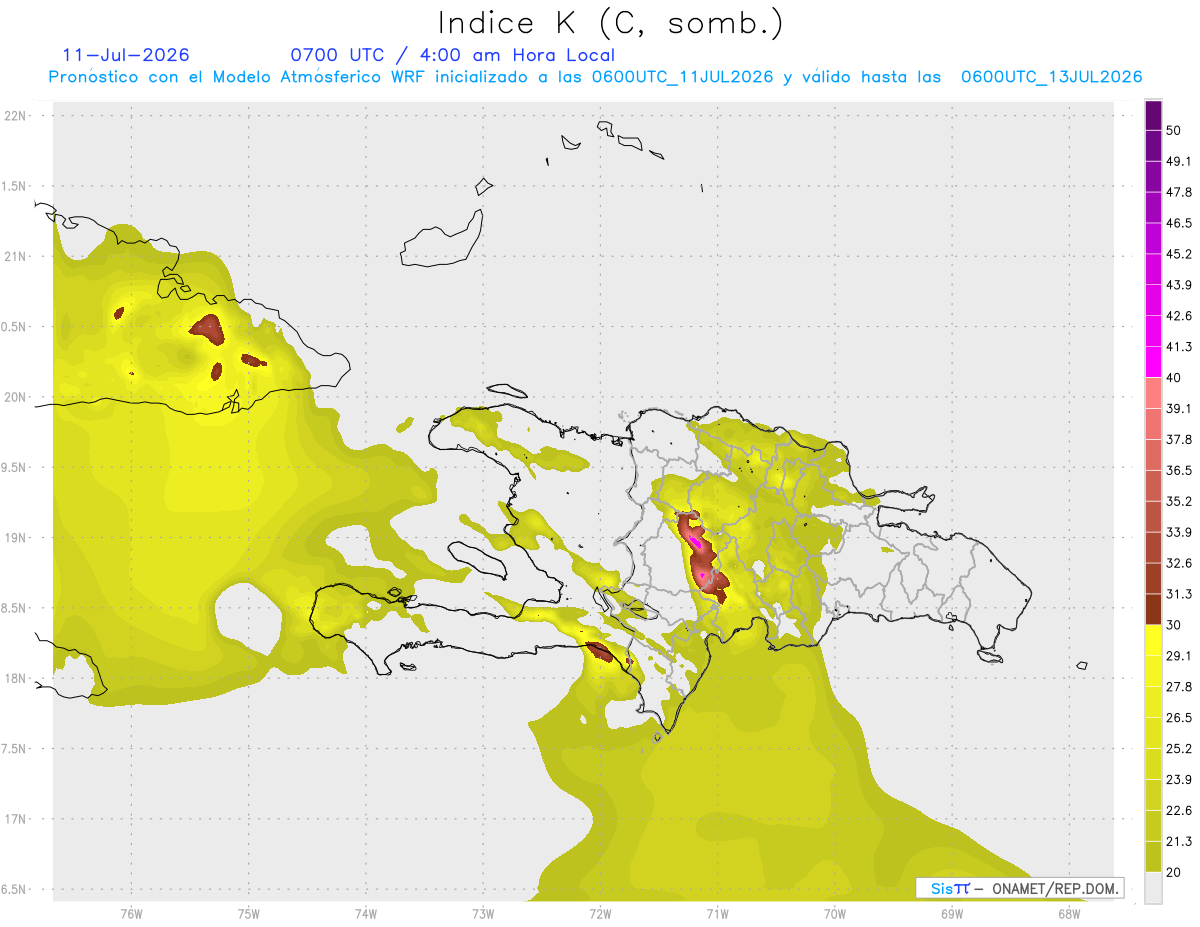The height and width of the screenshot is (927, 1200).
Task: Click the olive swatch between 20 and 21.3
Action: (1153, 857)
